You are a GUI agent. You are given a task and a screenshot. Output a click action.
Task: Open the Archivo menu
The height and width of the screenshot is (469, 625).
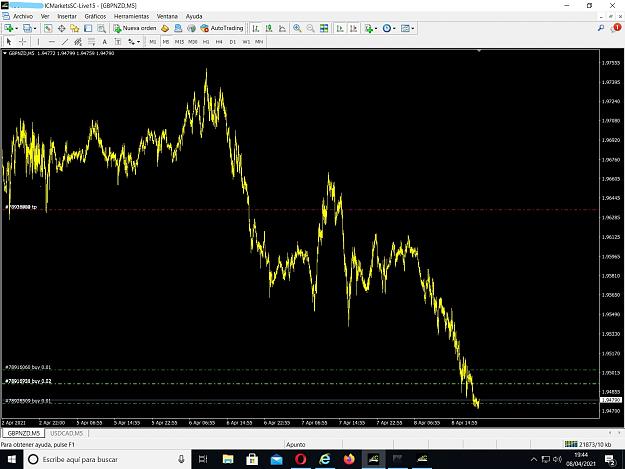point(23,16)
